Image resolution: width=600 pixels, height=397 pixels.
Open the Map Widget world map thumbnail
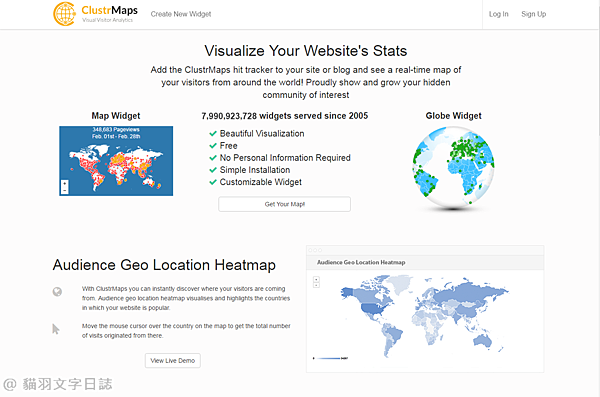pos(116,161)
